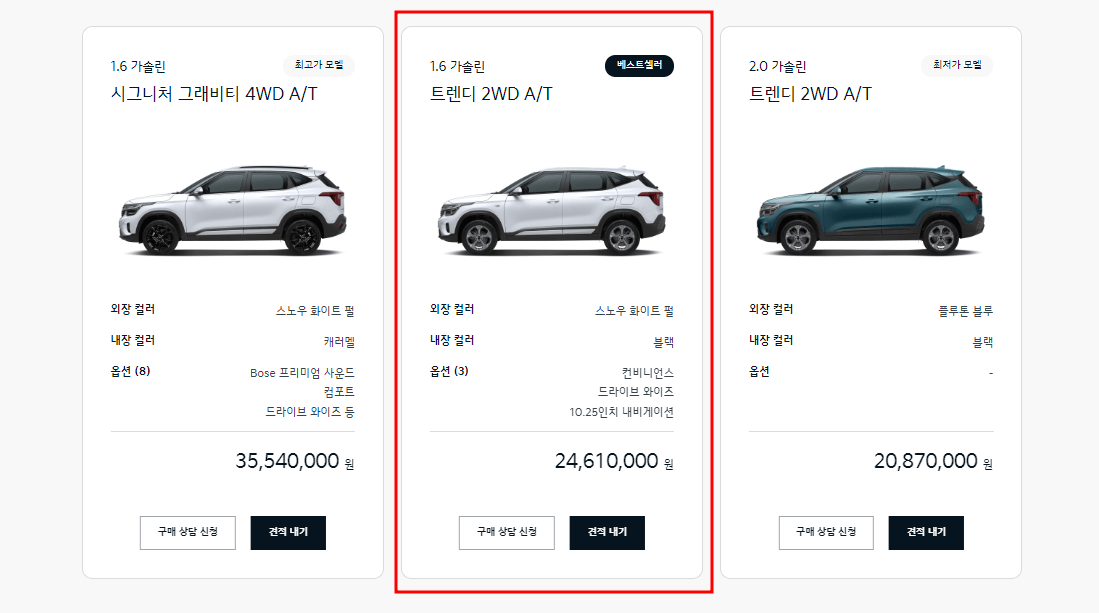The height and width of the screenshot is (613, 1099).
Task: Expand the 옵션 (3) list on the middle card
Action: tap(447, 374)
